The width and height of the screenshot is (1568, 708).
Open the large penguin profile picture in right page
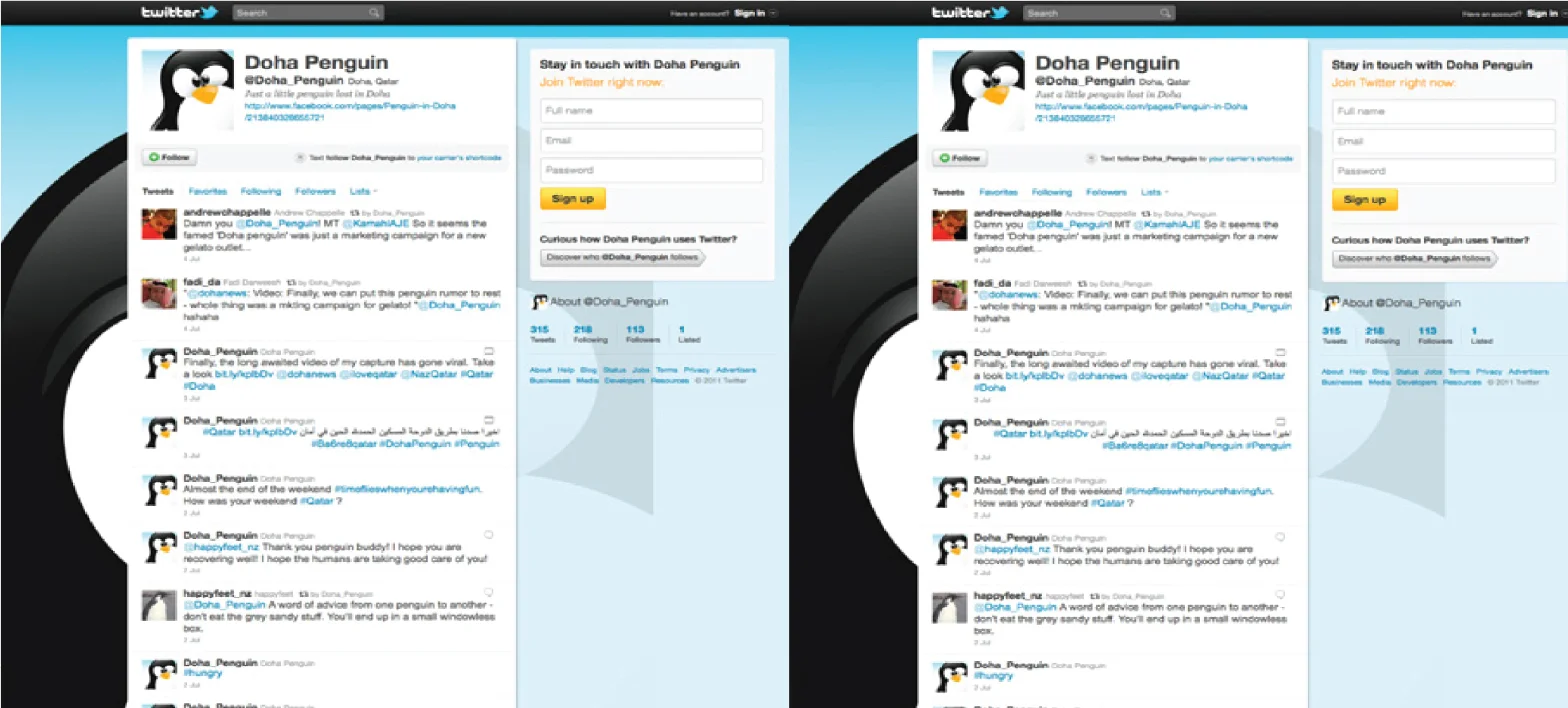point(979,91)
